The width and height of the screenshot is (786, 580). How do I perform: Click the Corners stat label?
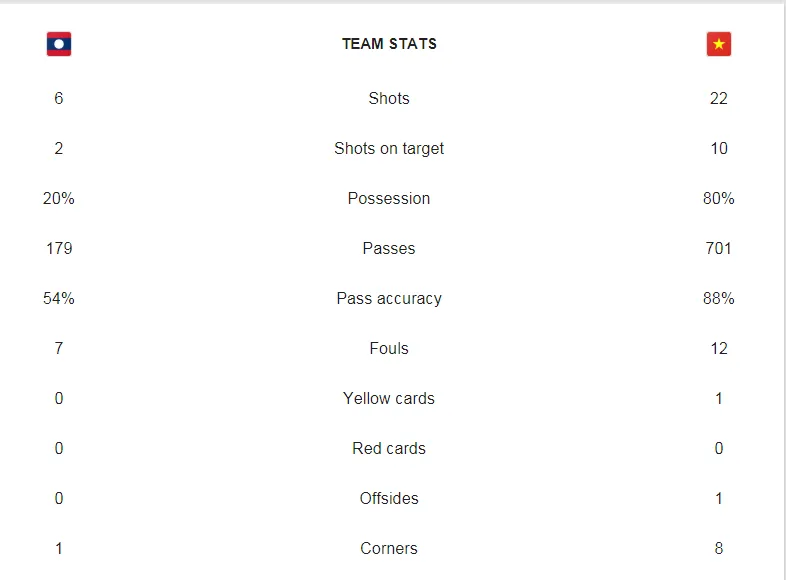coord(389,548)
